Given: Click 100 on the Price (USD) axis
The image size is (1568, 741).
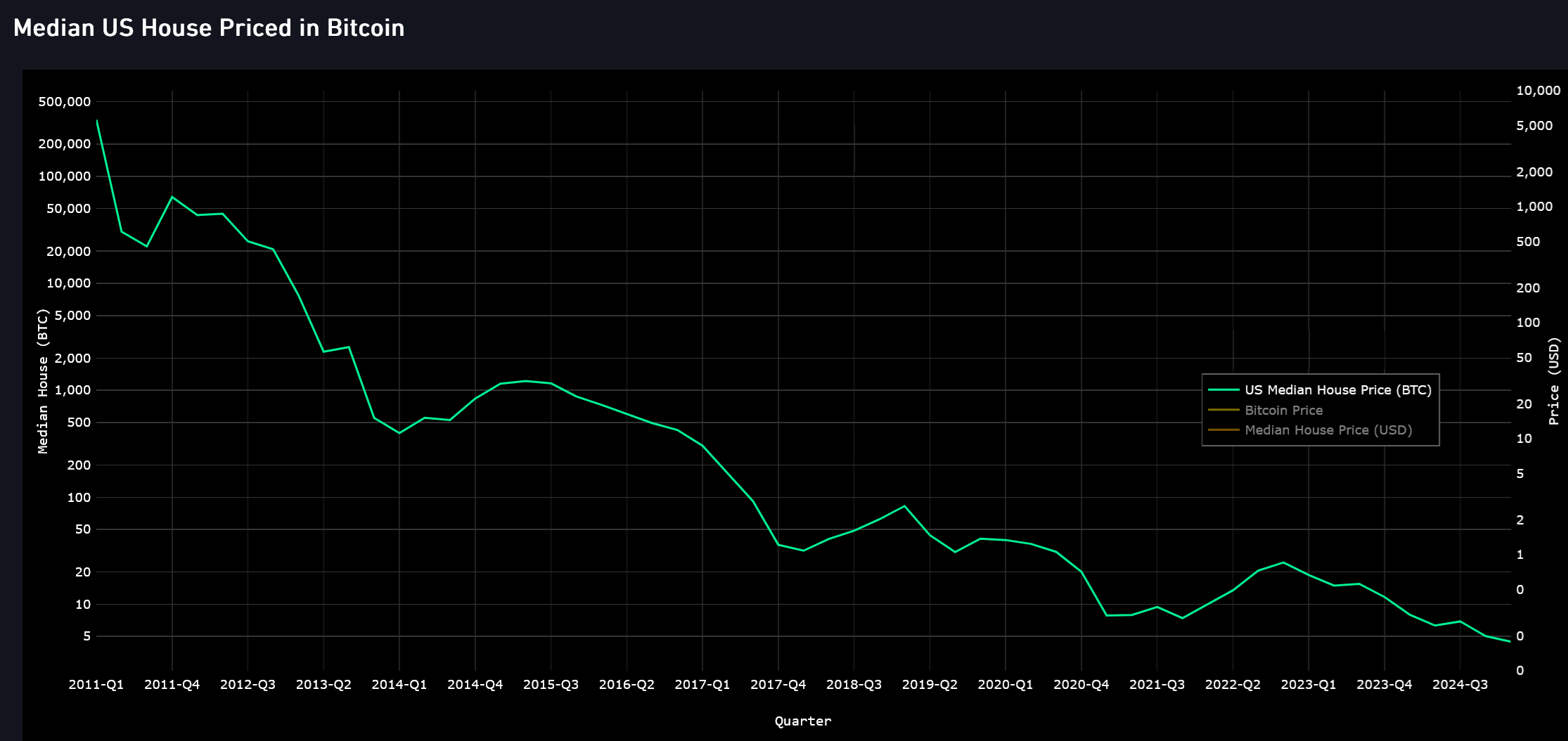Looking at the screenshot, I should [x=1528, y=323].
